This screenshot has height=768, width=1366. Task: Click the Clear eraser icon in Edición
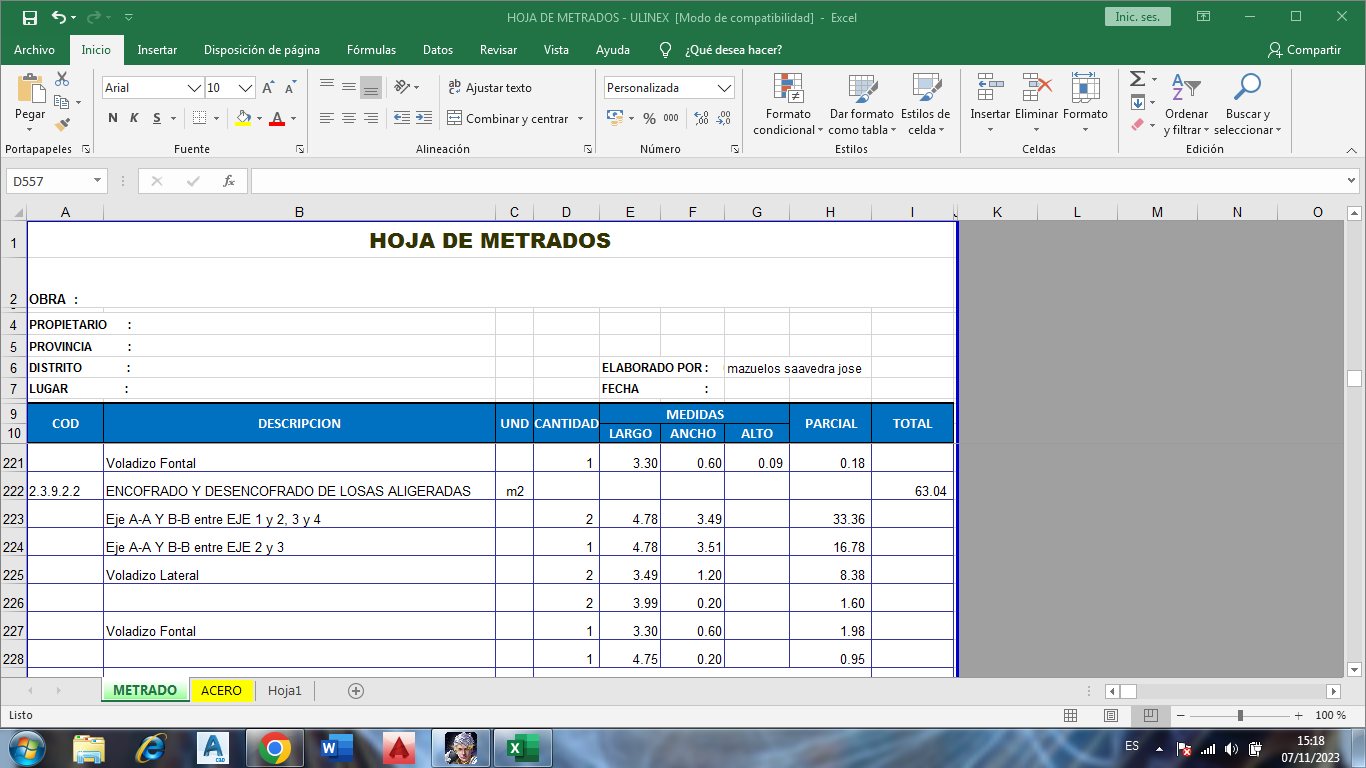click(x=1137, y=125)
